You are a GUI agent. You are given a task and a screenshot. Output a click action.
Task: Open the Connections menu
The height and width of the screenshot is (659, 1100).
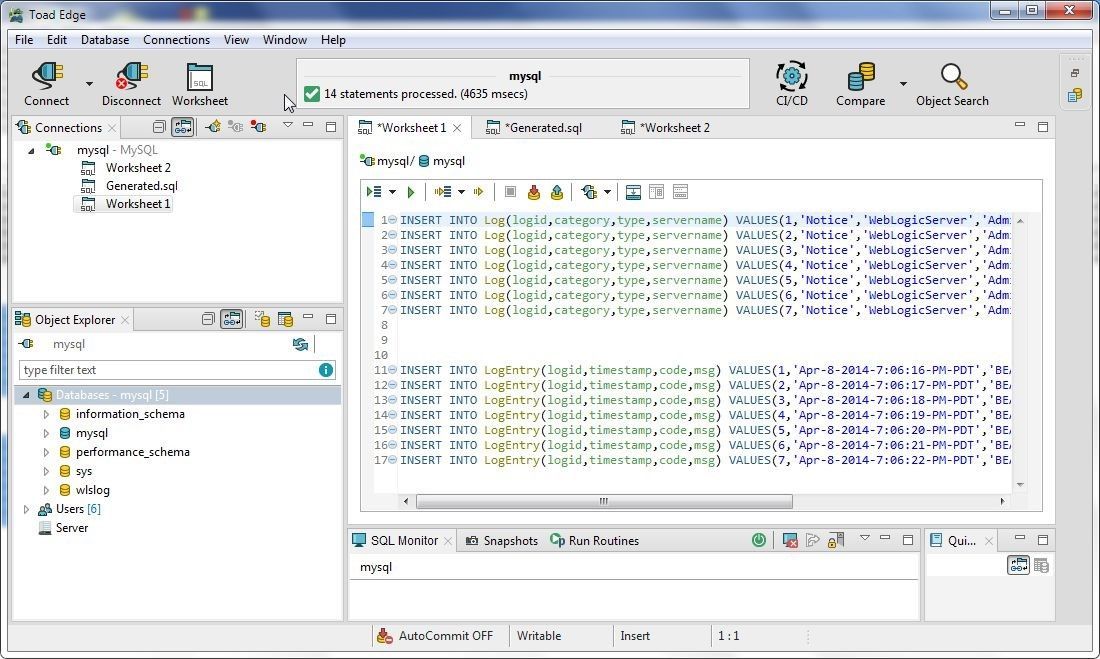click(176, 40)
